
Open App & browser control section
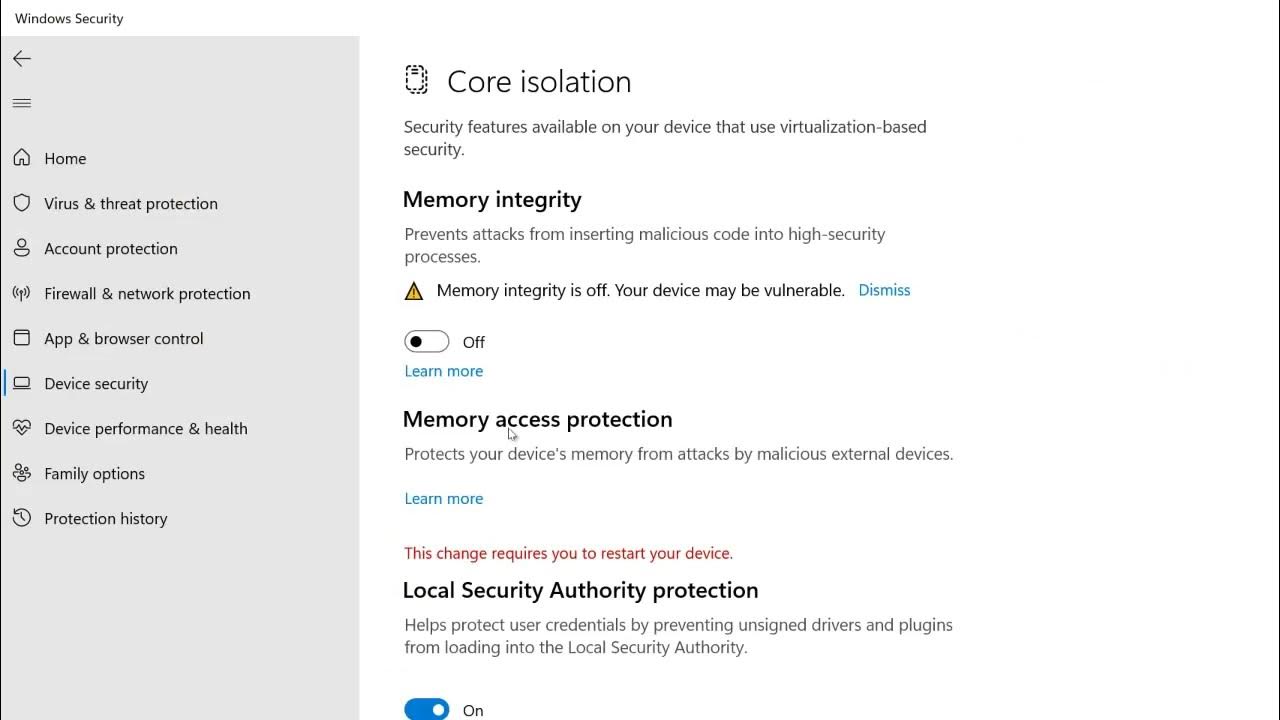coord(124,338)
